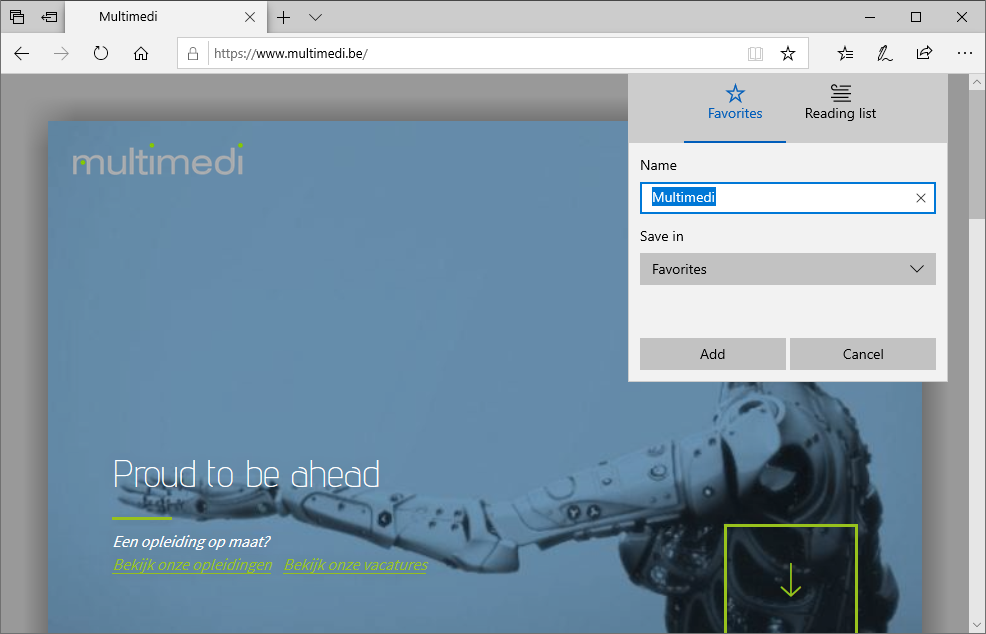Viewport: 986px width, 634px height.
Task: Open the Bekijk onze vacatures link
Action: point(355,565)
